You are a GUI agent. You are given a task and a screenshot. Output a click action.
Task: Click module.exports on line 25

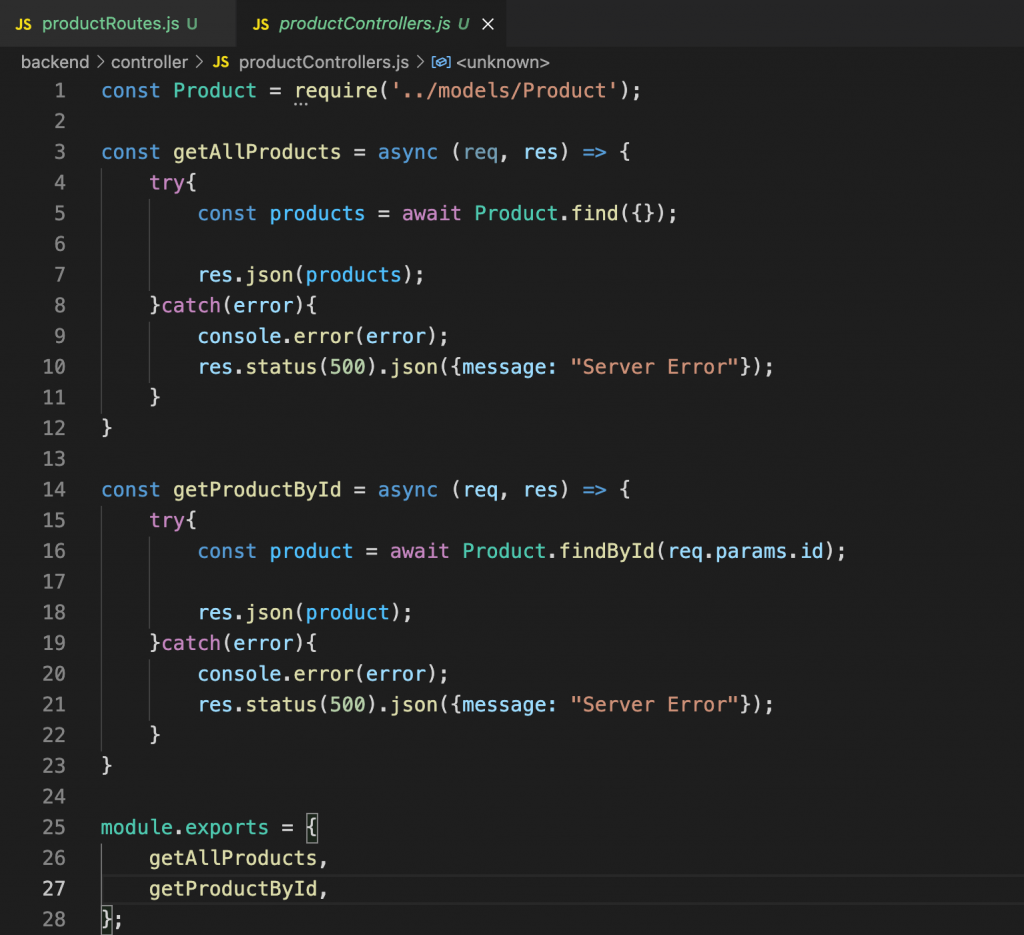click(184, 827)
